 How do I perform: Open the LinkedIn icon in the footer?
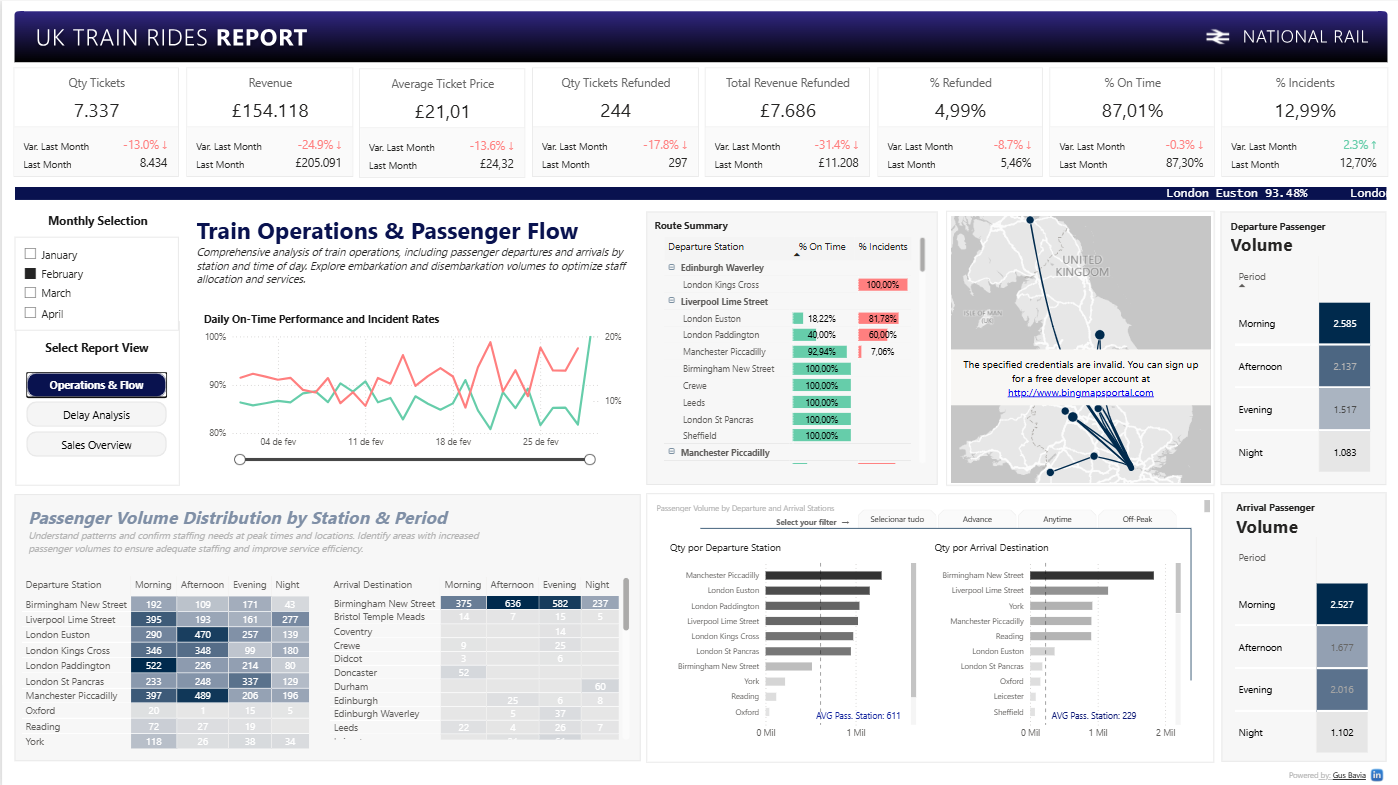[x=1377, y=775]
